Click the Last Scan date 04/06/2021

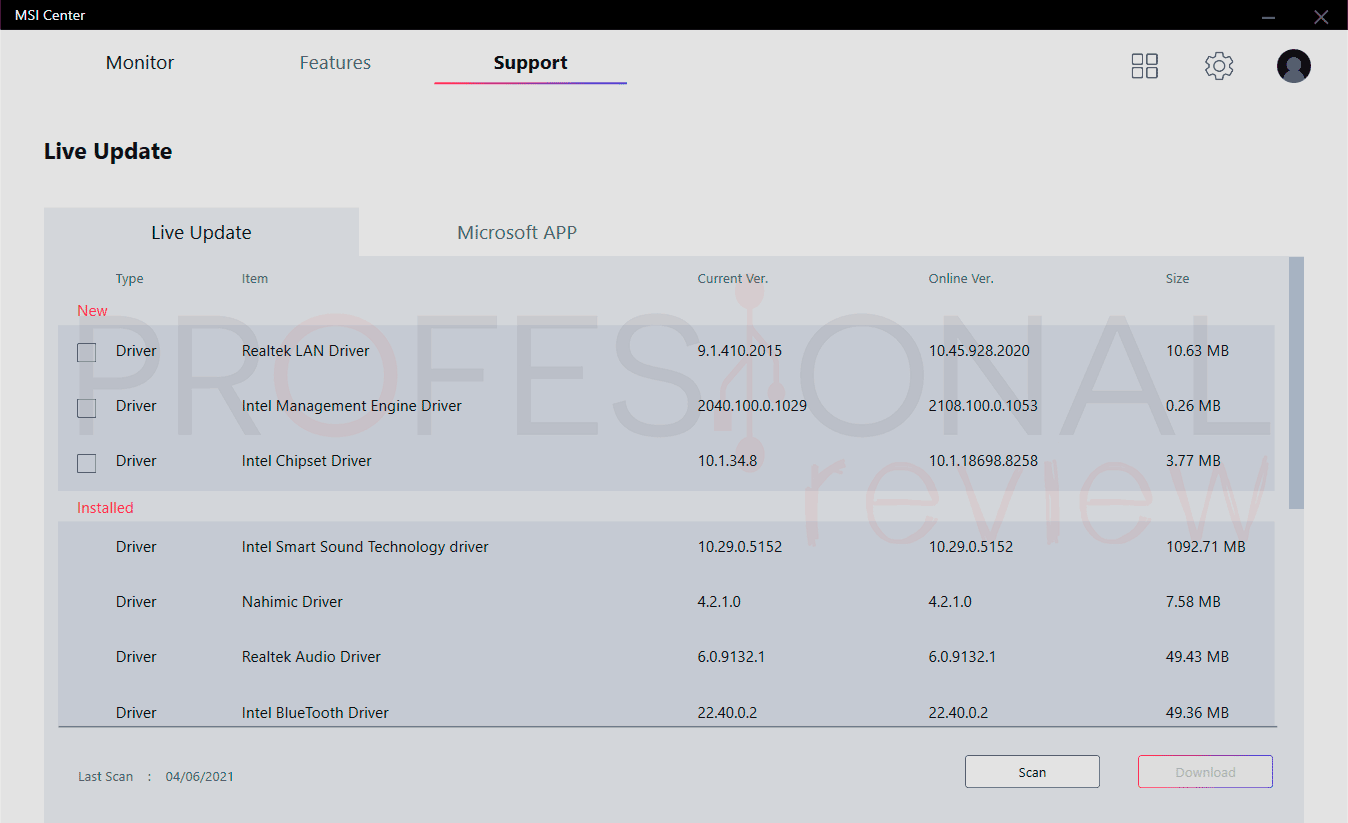(200, 777)
